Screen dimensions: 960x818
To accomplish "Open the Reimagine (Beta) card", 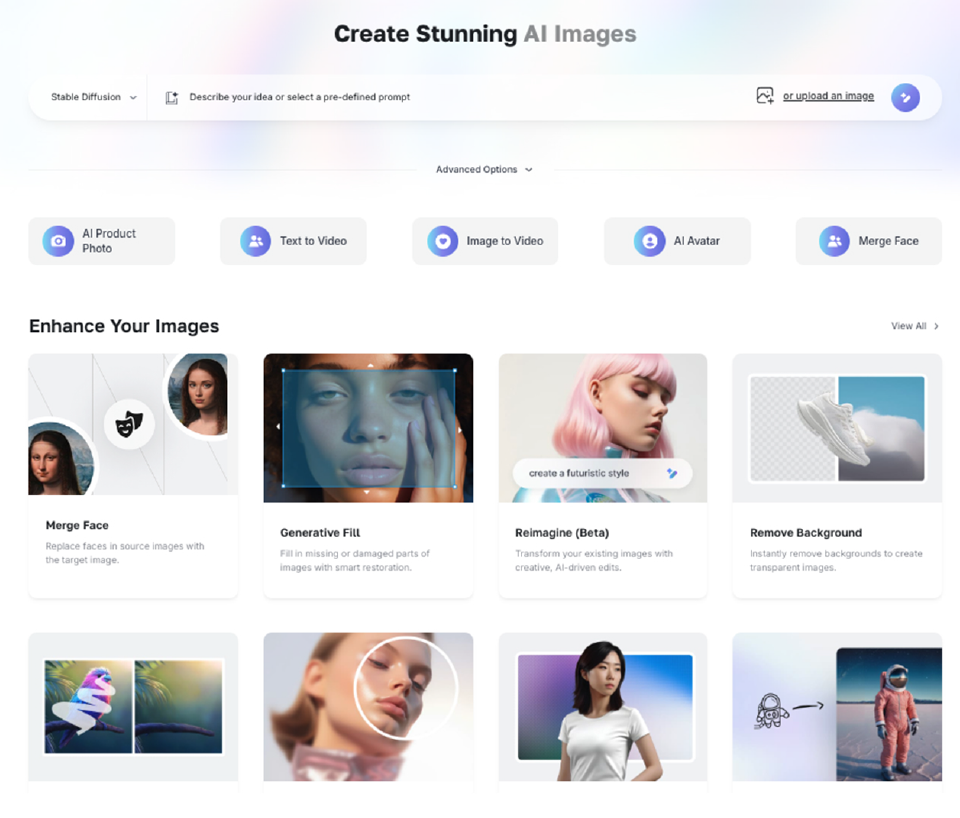I will [602, 475].
